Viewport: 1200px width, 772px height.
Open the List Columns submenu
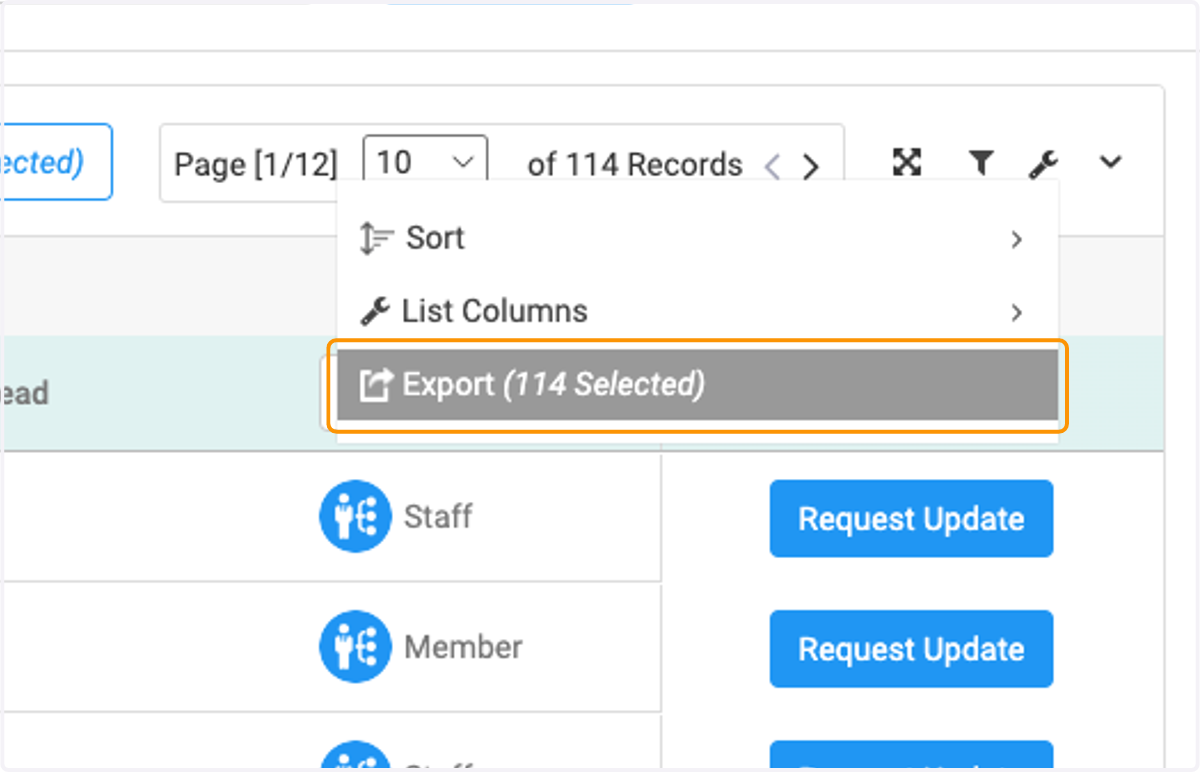697,312
